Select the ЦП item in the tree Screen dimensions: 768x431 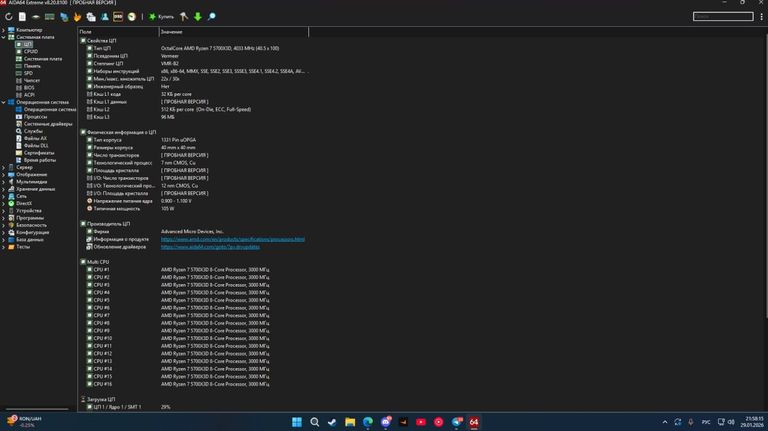point(24,44)
